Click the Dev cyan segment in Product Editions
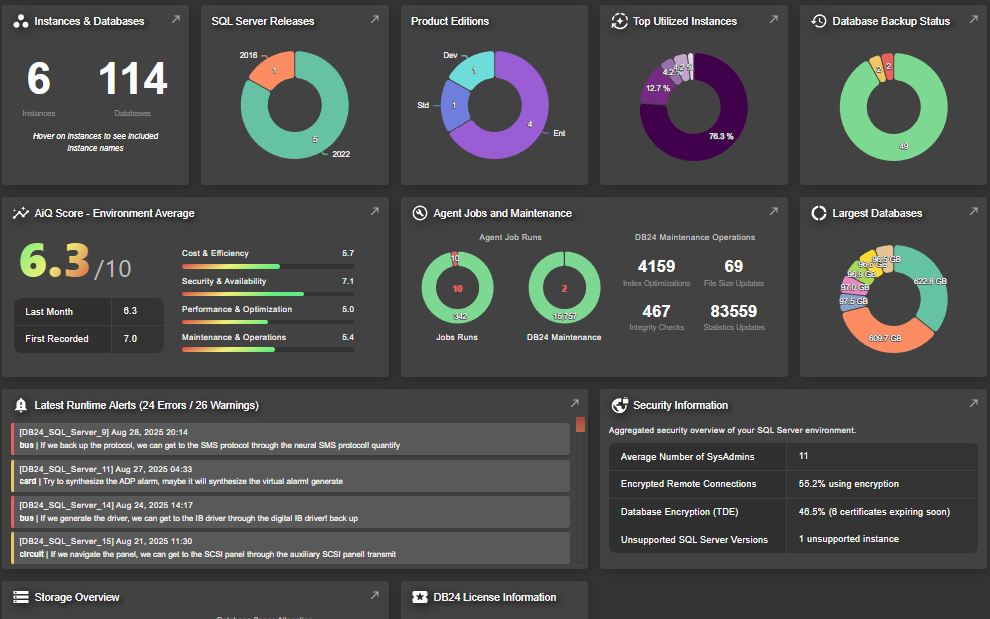The height and width of the screenshot is (619, 990). tap(474, 69)
